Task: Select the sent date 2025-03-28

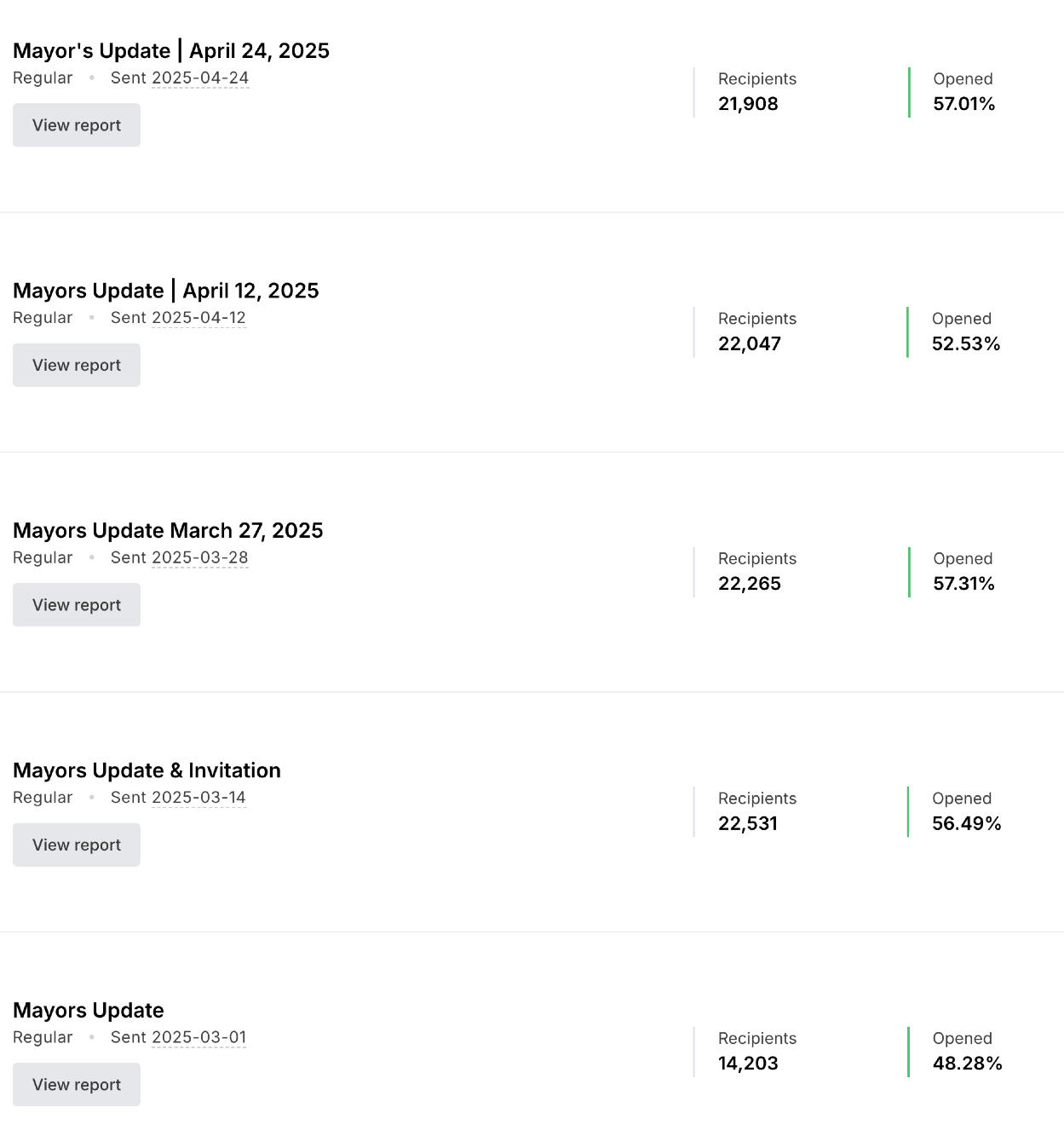Action: pos(200,558)
